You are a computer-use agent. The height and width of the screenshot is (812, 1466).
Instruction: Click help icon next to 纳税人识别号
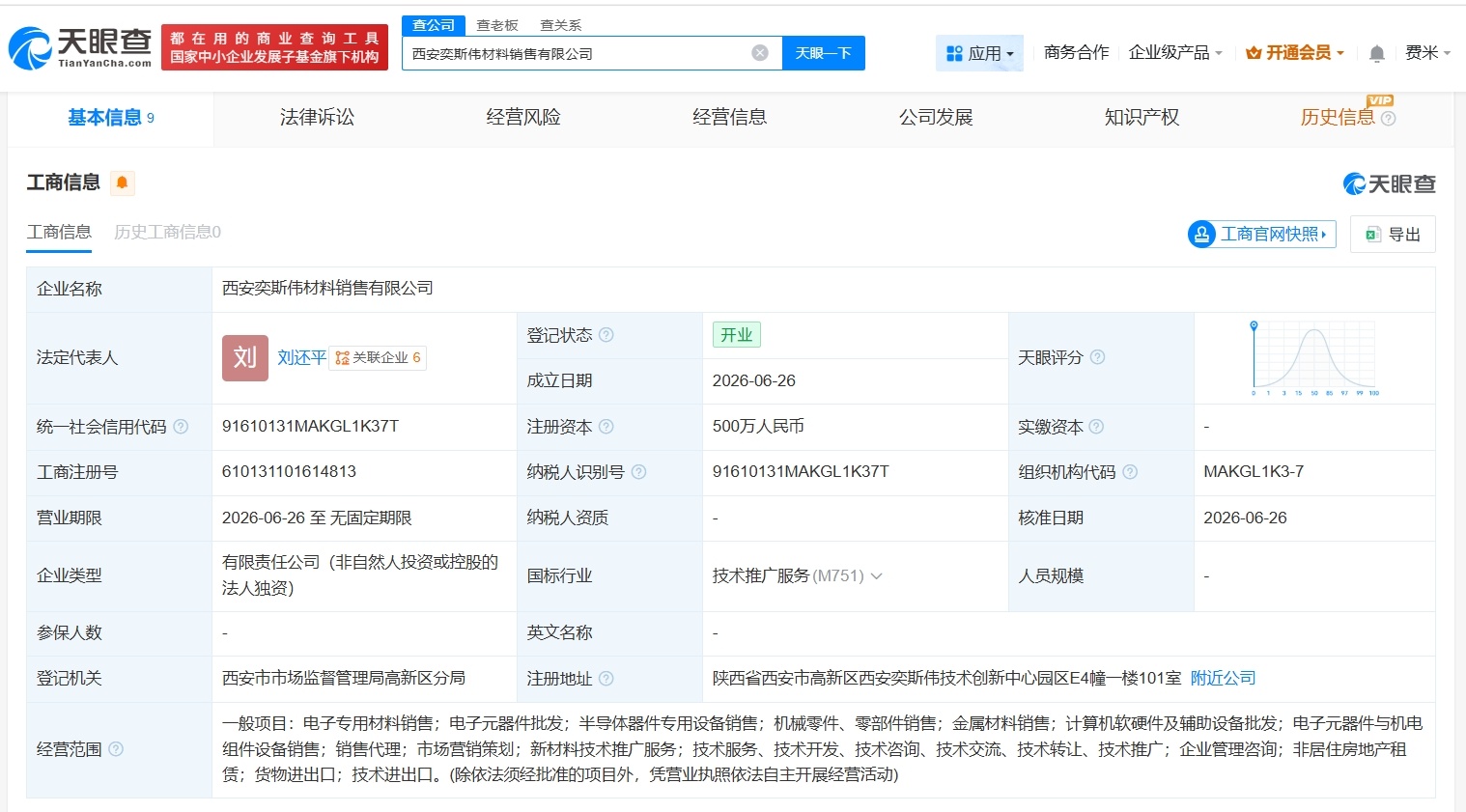tap(638, 472)
